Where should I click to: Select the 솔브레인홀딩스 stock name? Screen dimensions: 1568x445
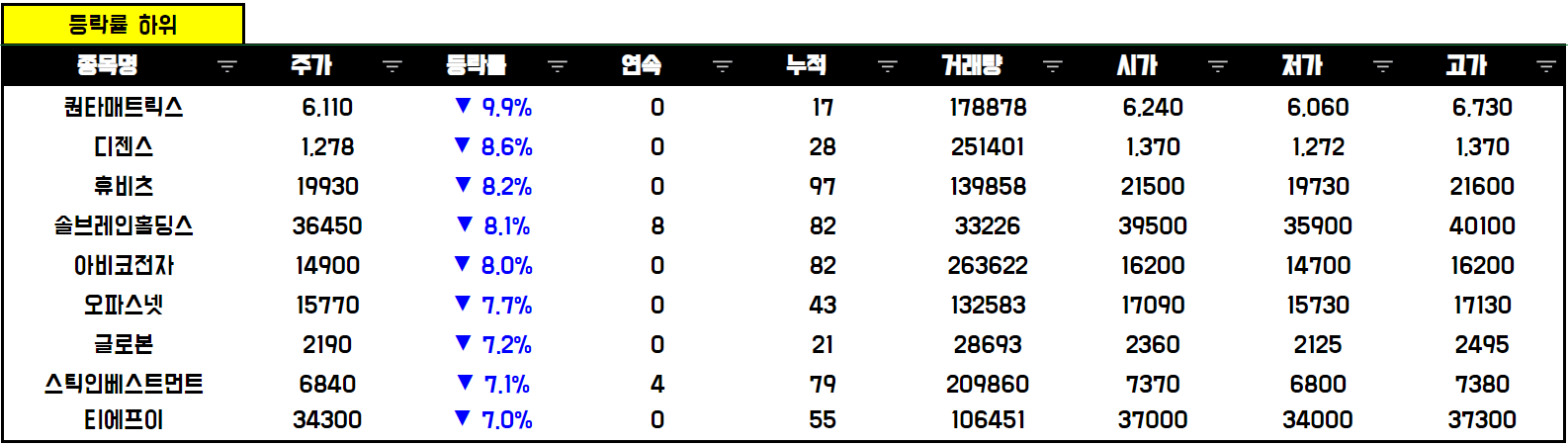click(x=124, y=225)
